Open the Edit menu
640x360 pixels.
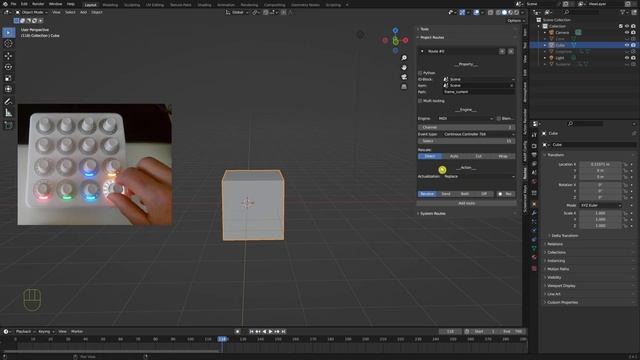point(24,4)
